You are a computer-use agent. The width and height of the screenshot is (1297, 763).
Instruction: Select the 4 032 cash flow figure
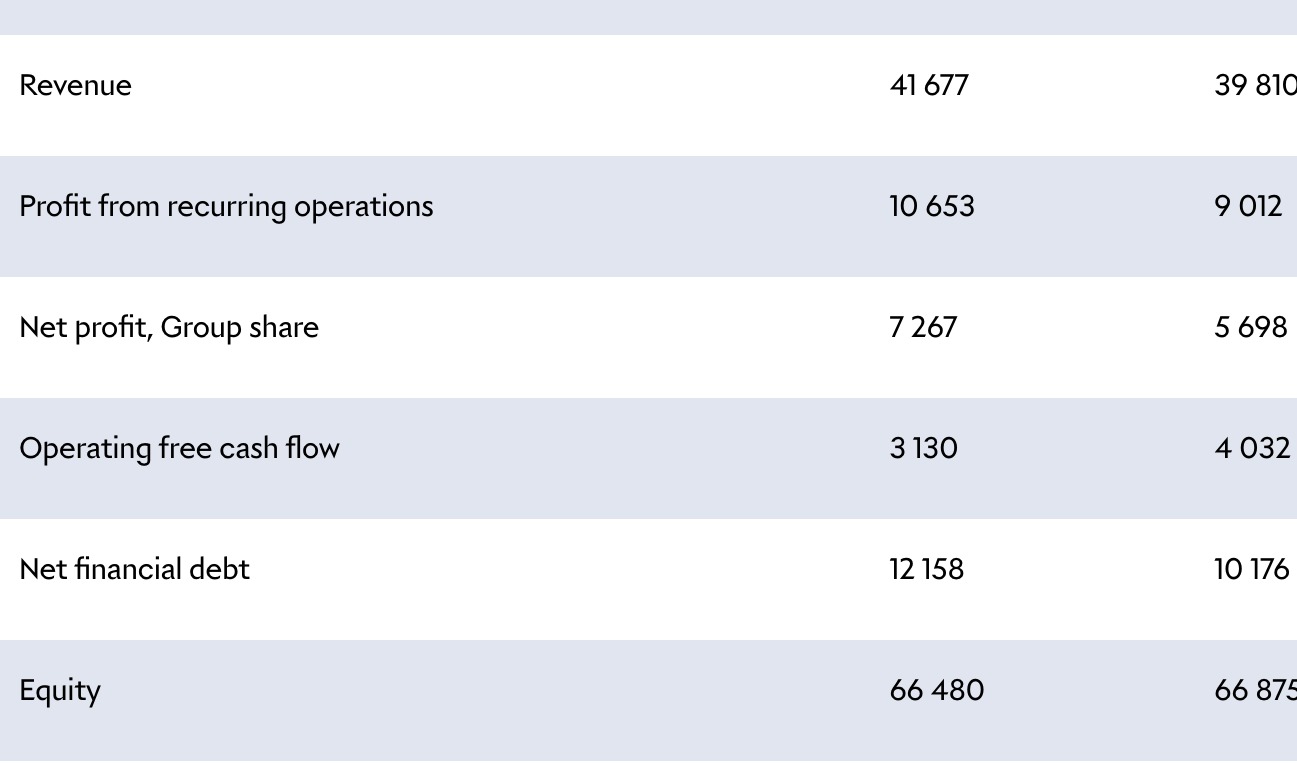coord(1252,448)
